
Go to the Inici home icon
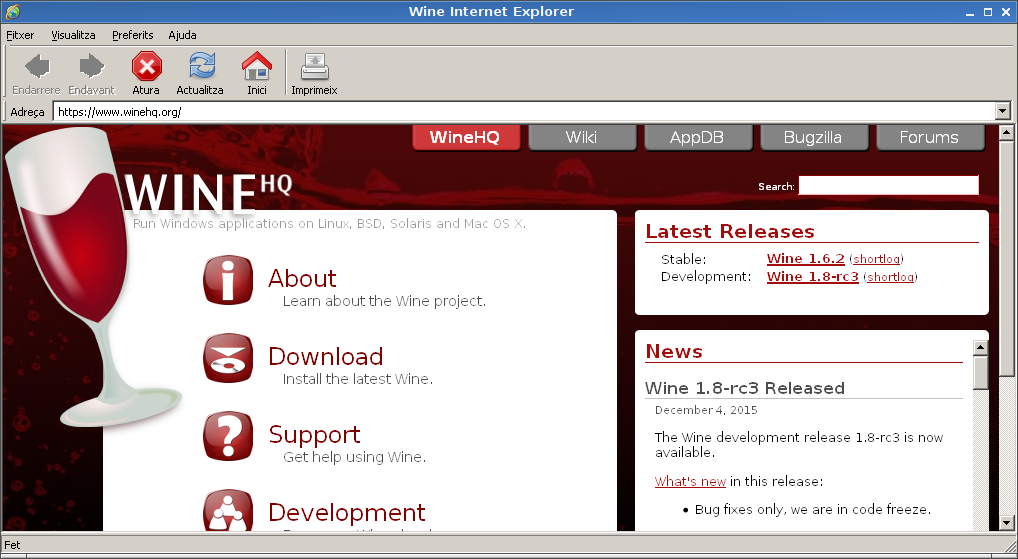click(257, 67)
